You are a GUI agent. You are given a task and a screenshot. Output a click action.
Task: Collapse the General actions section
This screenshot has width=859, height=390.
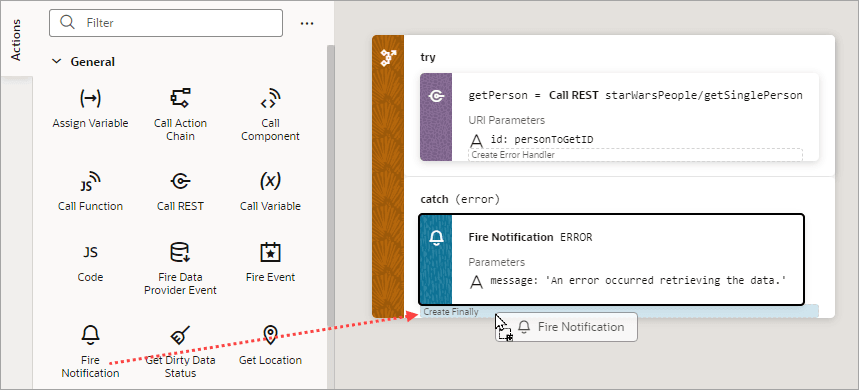click(x=56, y=62)
